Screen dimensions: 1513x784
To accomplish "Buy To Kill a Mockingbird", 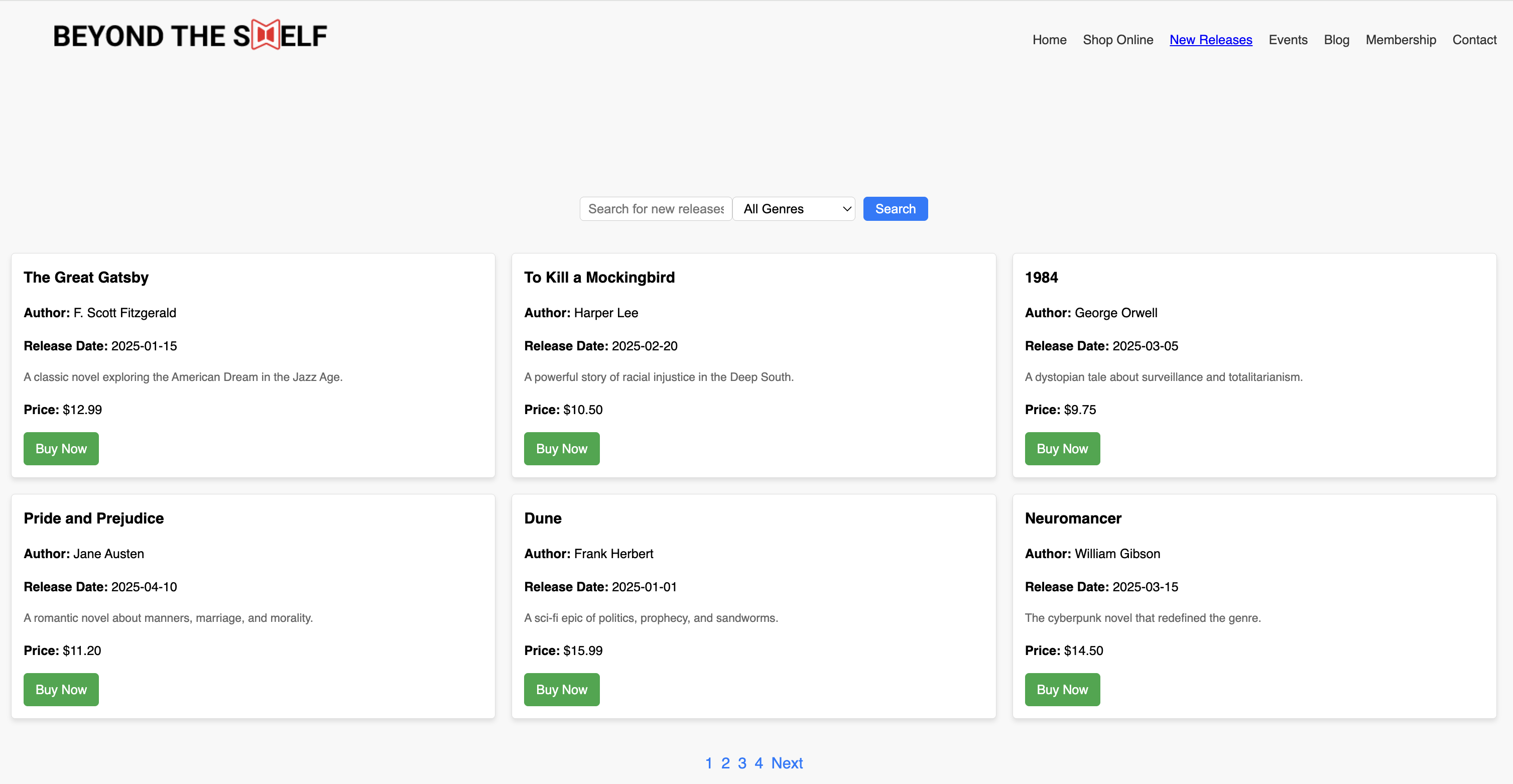I will [x=562, y=448].
